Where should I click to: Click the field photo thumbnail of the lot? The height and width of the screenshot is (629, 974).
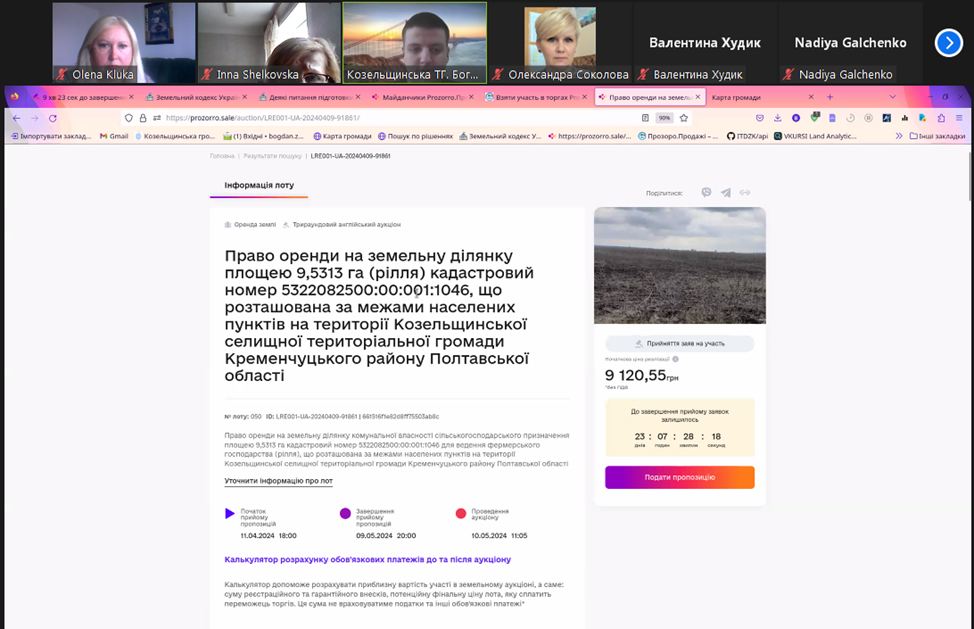tap(680, 265)
